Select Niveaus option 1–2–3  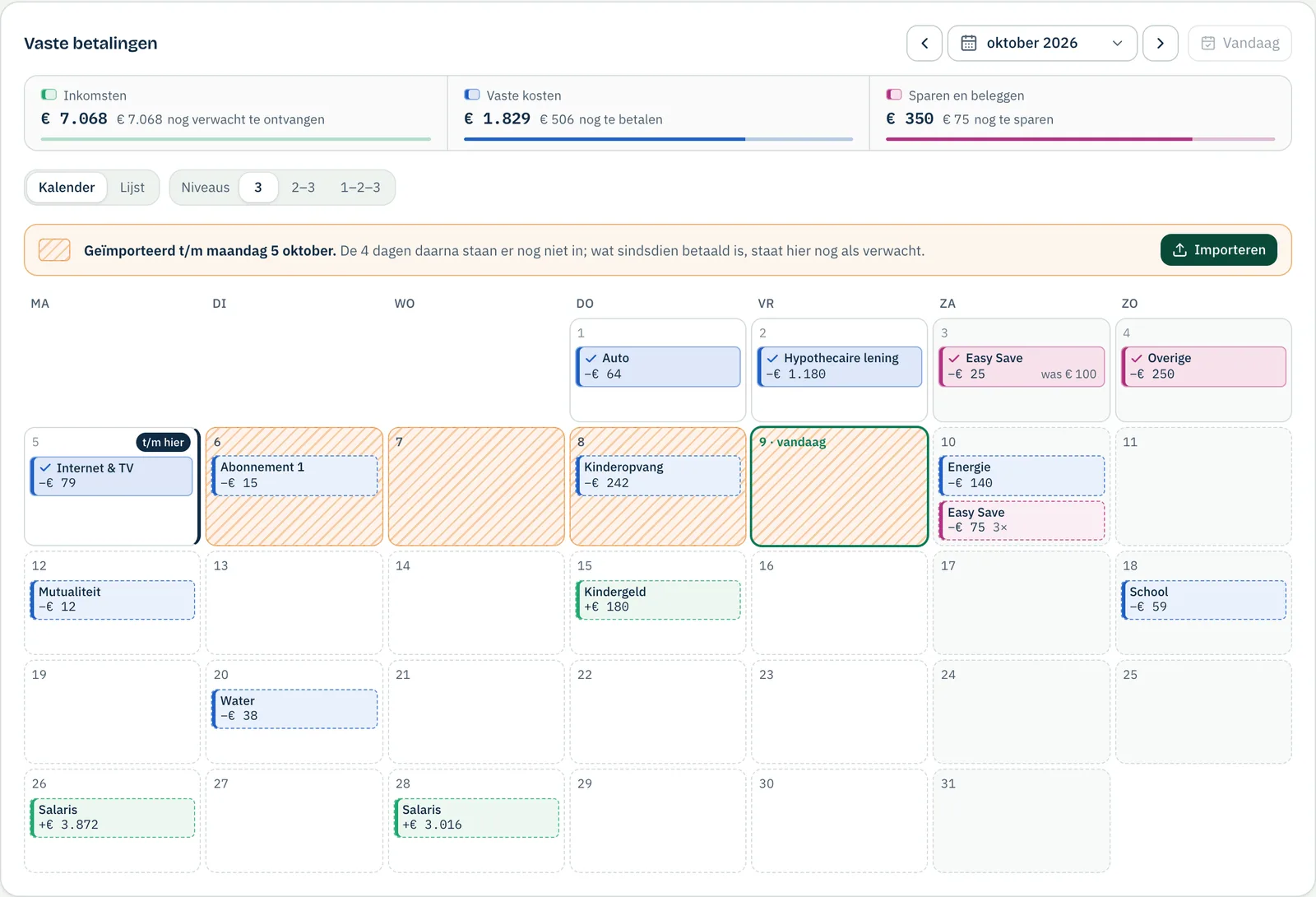point(360,188)
